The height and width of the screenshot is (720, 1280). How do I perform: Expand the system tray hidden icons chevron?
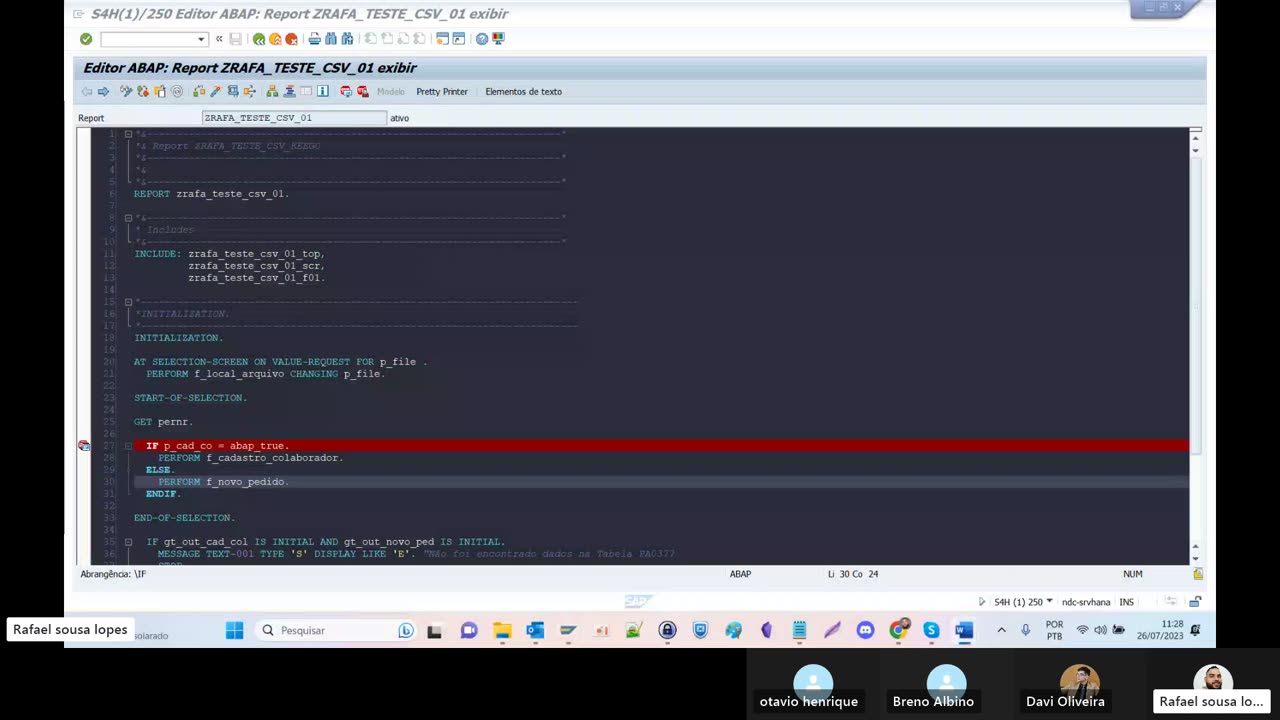click(1001, 630)
